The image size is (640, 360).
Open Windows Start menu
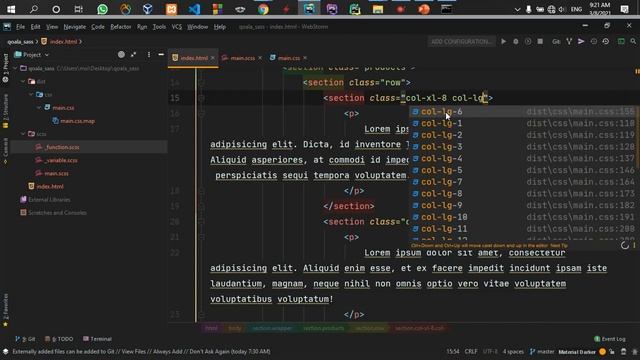click(11, 9)
